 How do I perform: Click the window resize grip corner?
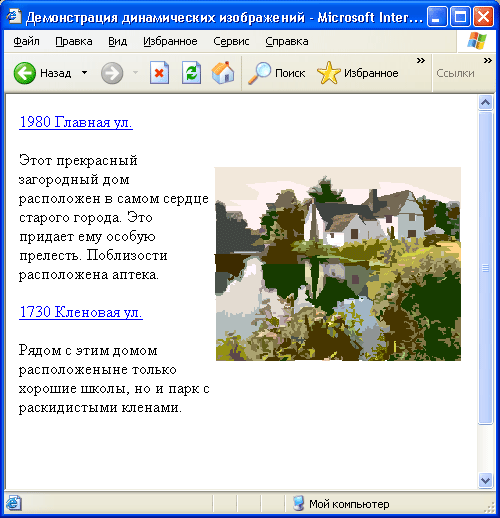489,507
